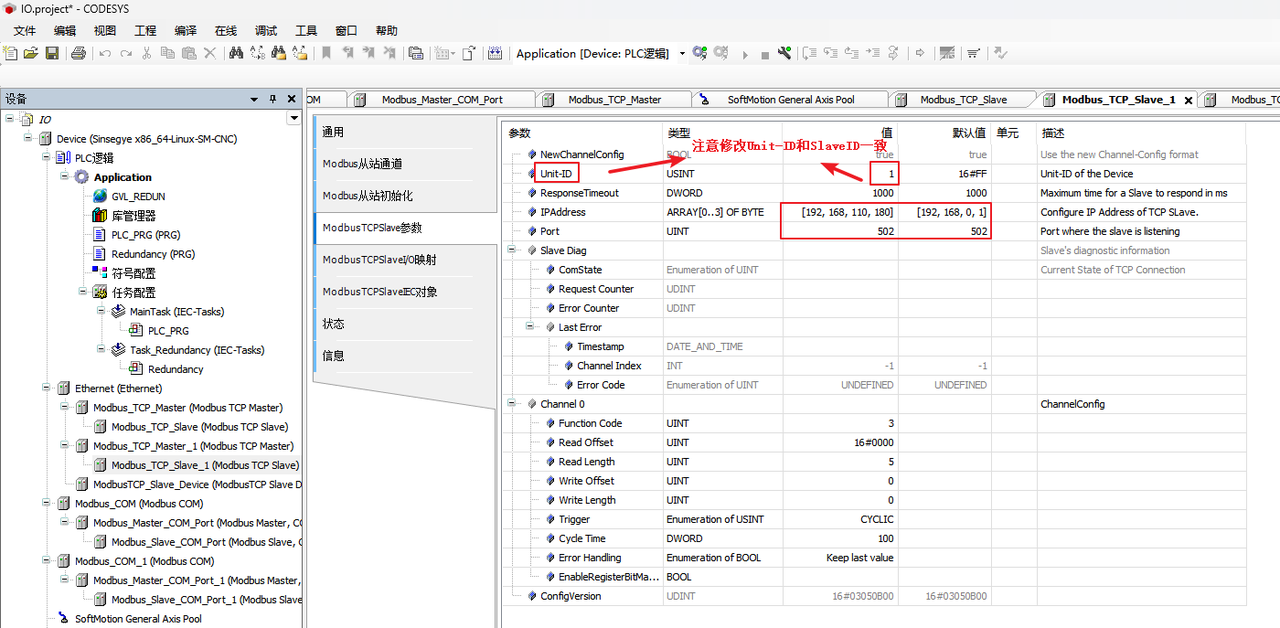Screen dimensions: 1280x628
Task: Open the 在线 menu
Action: click(226, 31)
